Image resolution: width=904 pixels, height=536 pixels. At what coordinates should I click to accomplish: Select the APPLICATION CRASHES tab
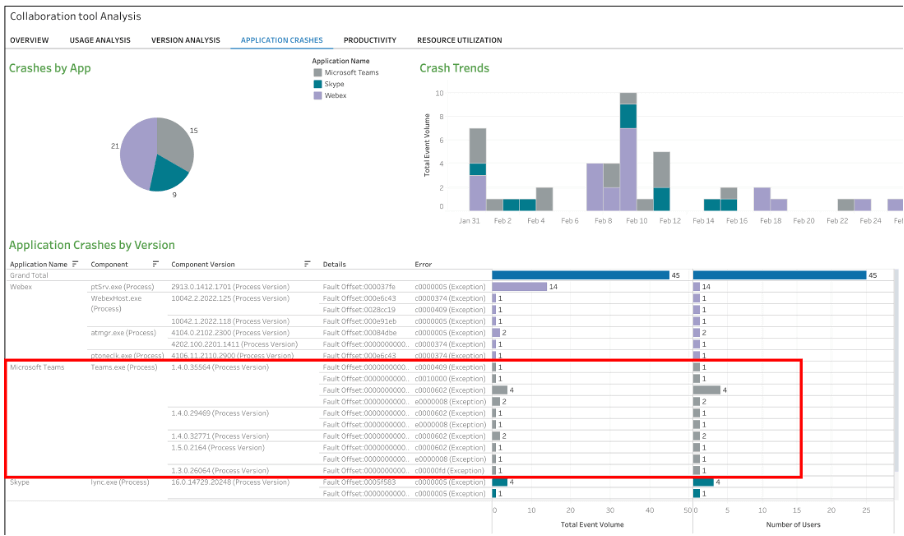pyautogui.click(x=282, y=40)
